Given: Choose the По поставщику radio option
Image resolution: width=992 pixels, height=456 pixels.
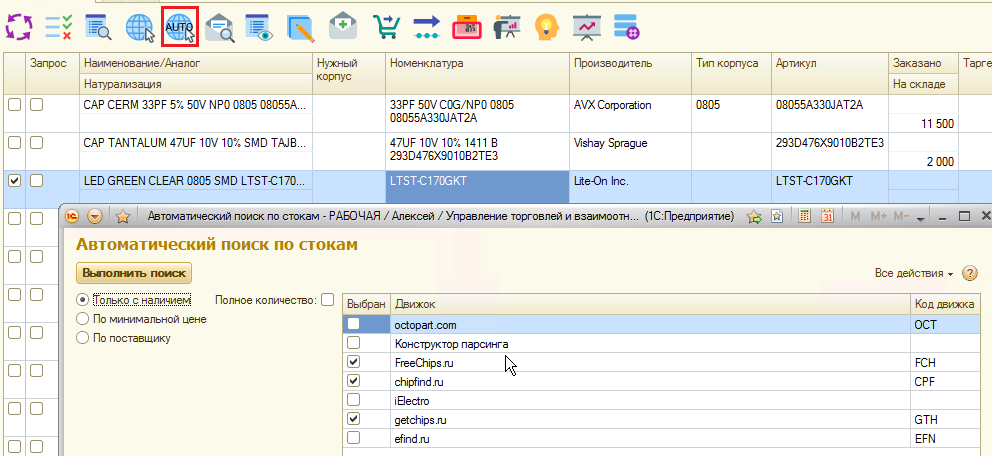Looking at the screenshot, I should click(83, 338).
